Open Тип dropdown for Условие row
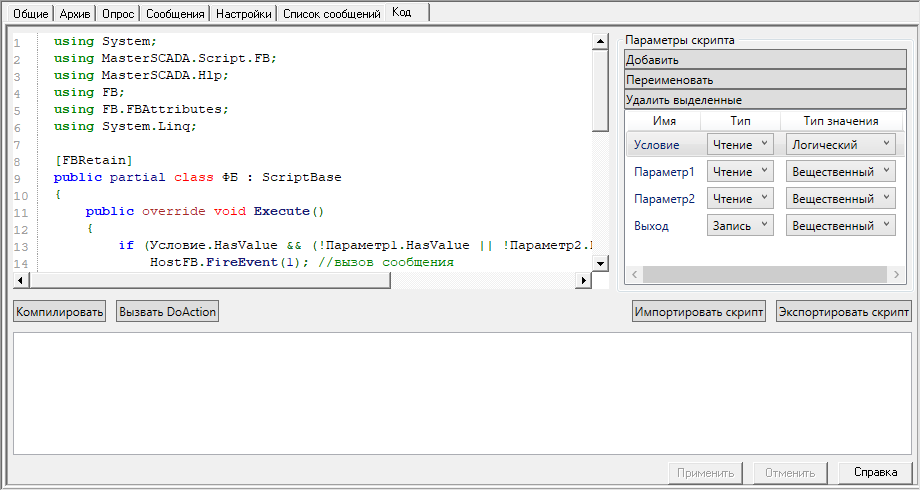Viewport: 921px width, 491px height. coord(740,144)
